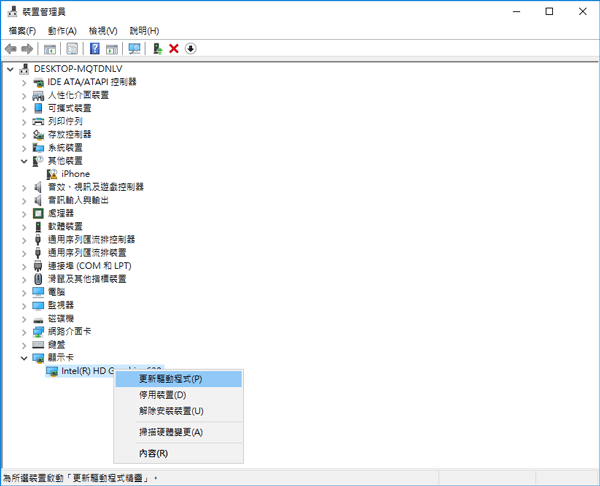600x486 pixels.
Task: Open the 檔案(F) menu
Action: click(x=22, y=31)
